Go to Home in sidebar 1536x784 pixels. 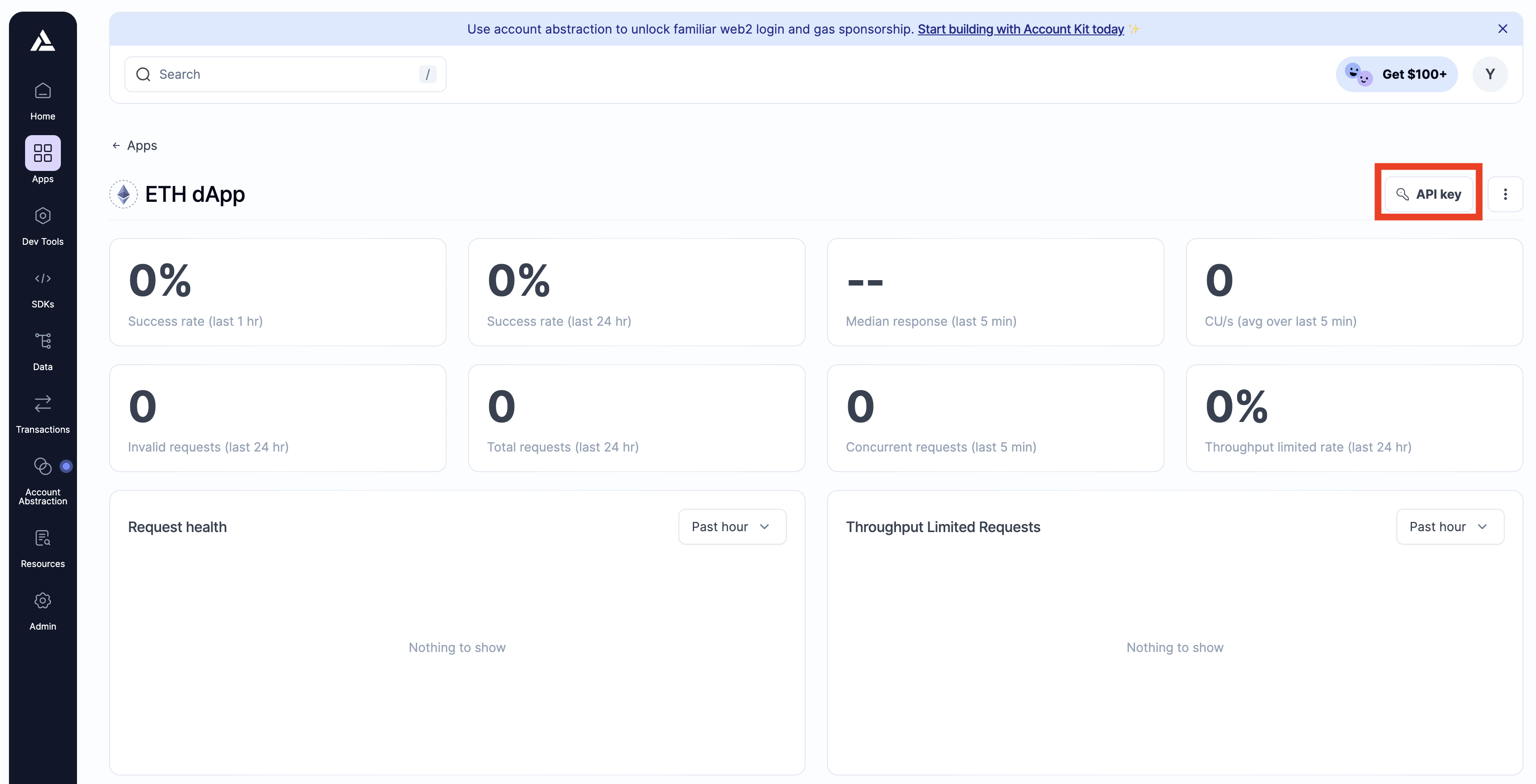[43, 102]
